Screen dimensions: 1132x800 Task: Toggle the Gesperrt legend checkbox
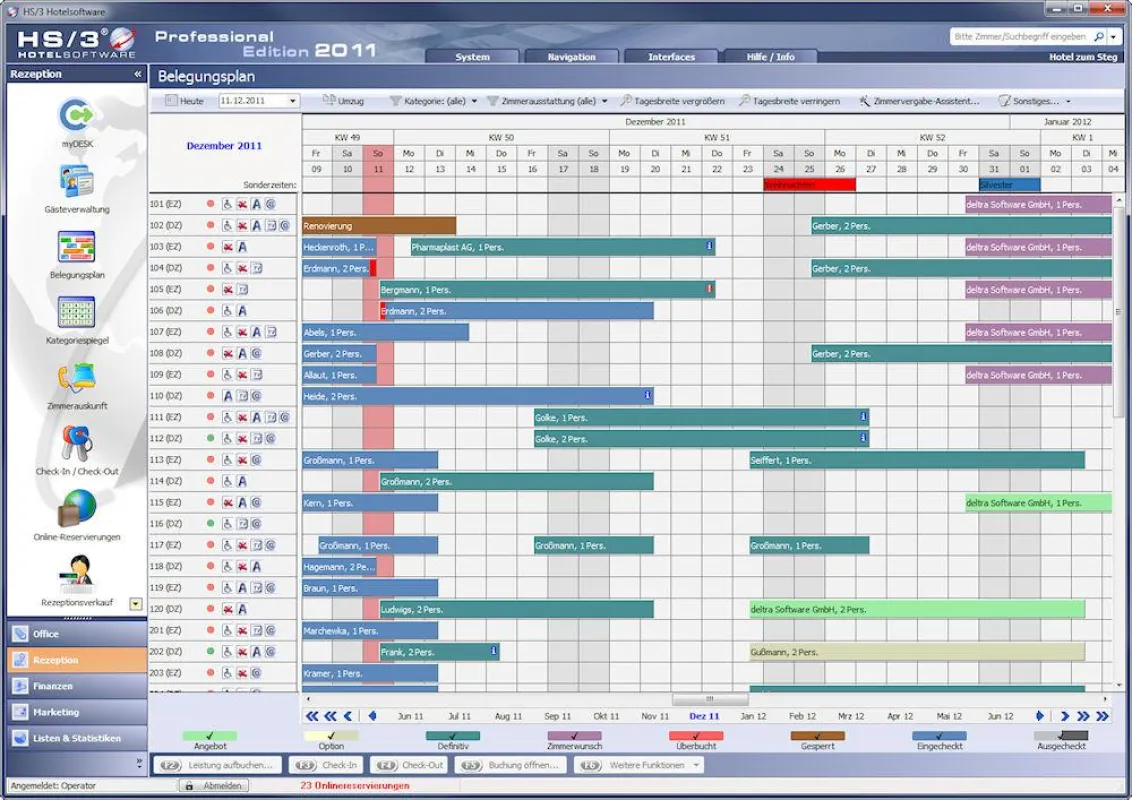click(817, 736)
